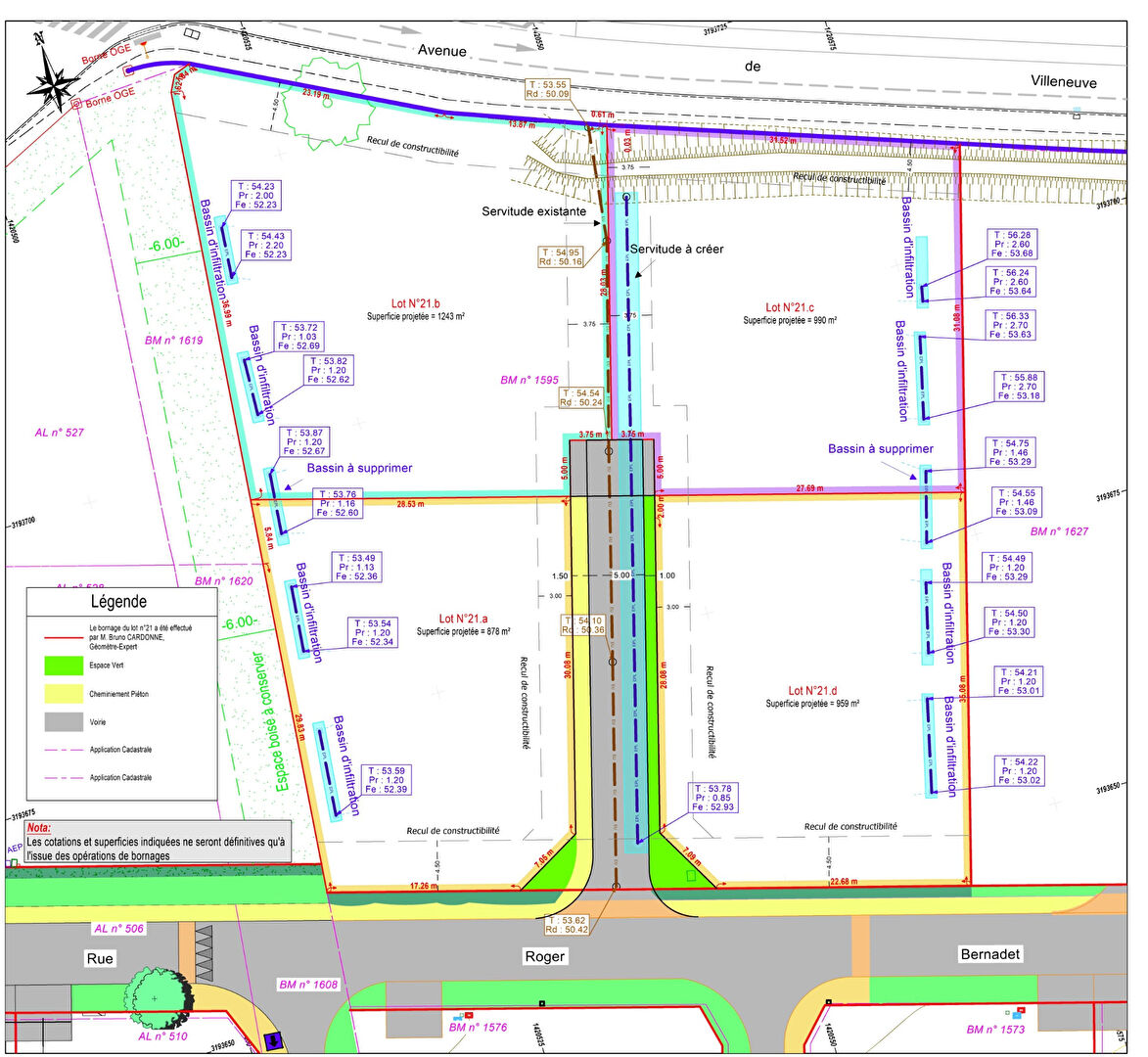Click the tree symbol near Rue at bottom left
Screen dimensions: 1148x1057
pos(157,998)
